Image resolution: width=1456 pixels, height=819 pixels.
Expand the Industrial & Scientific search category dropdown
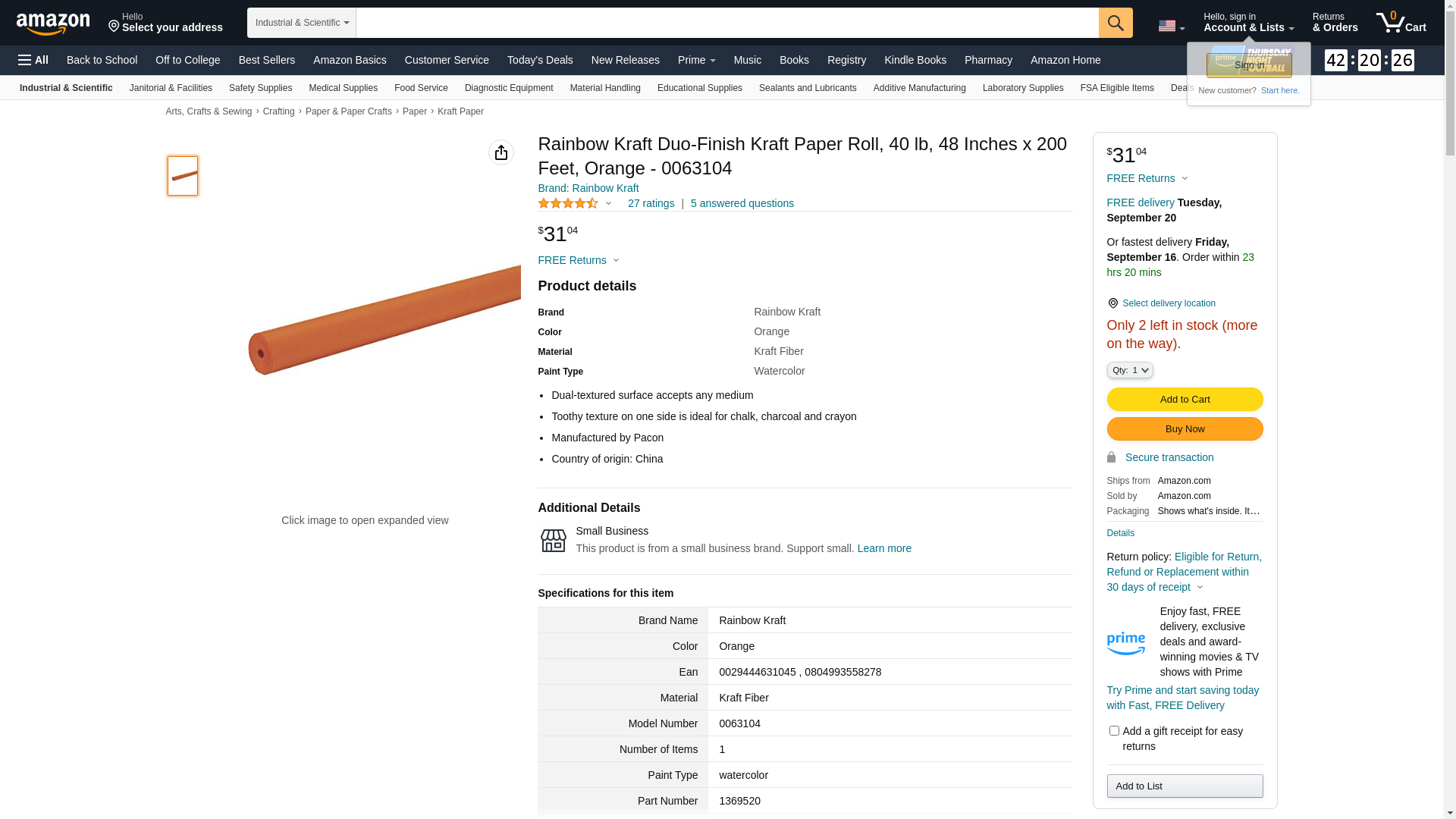pyautogui.click(x=302, y=23)
